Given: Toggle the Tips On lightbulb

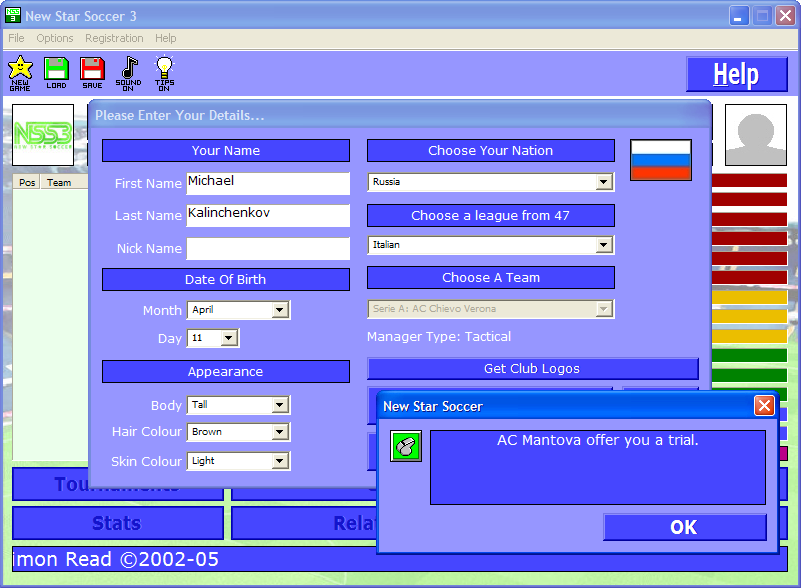Looking at the screenshot, I should (164, 72).
